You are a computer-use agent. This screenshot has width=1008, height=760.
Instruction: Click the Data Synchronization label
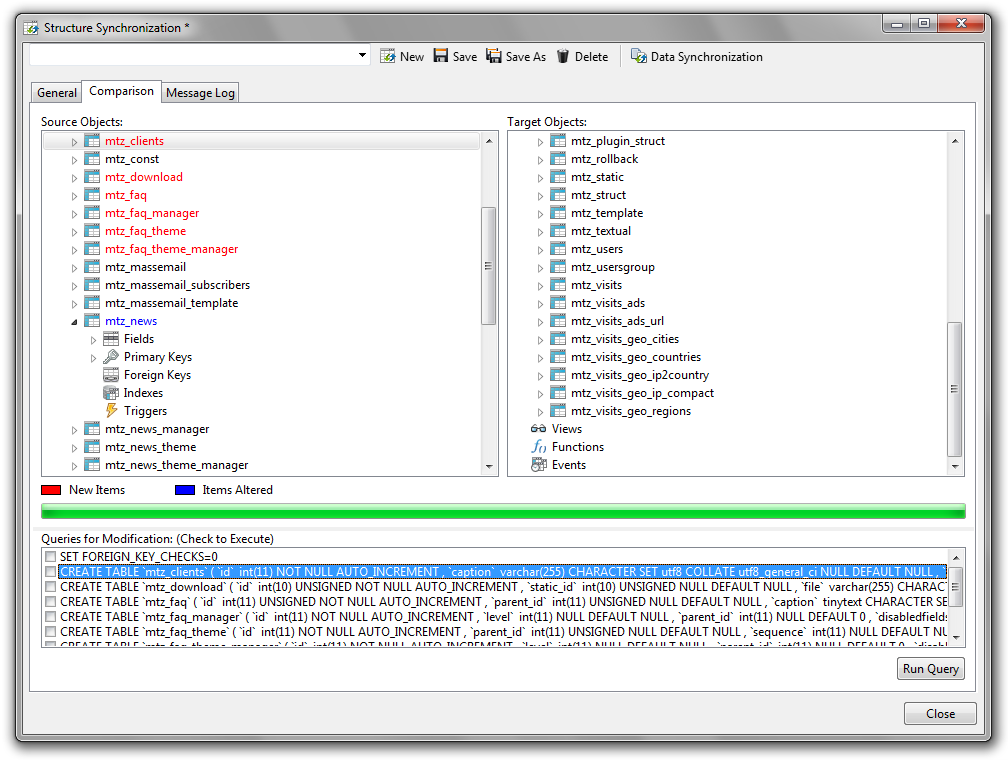pyautogui.click(x=706, y=57)
